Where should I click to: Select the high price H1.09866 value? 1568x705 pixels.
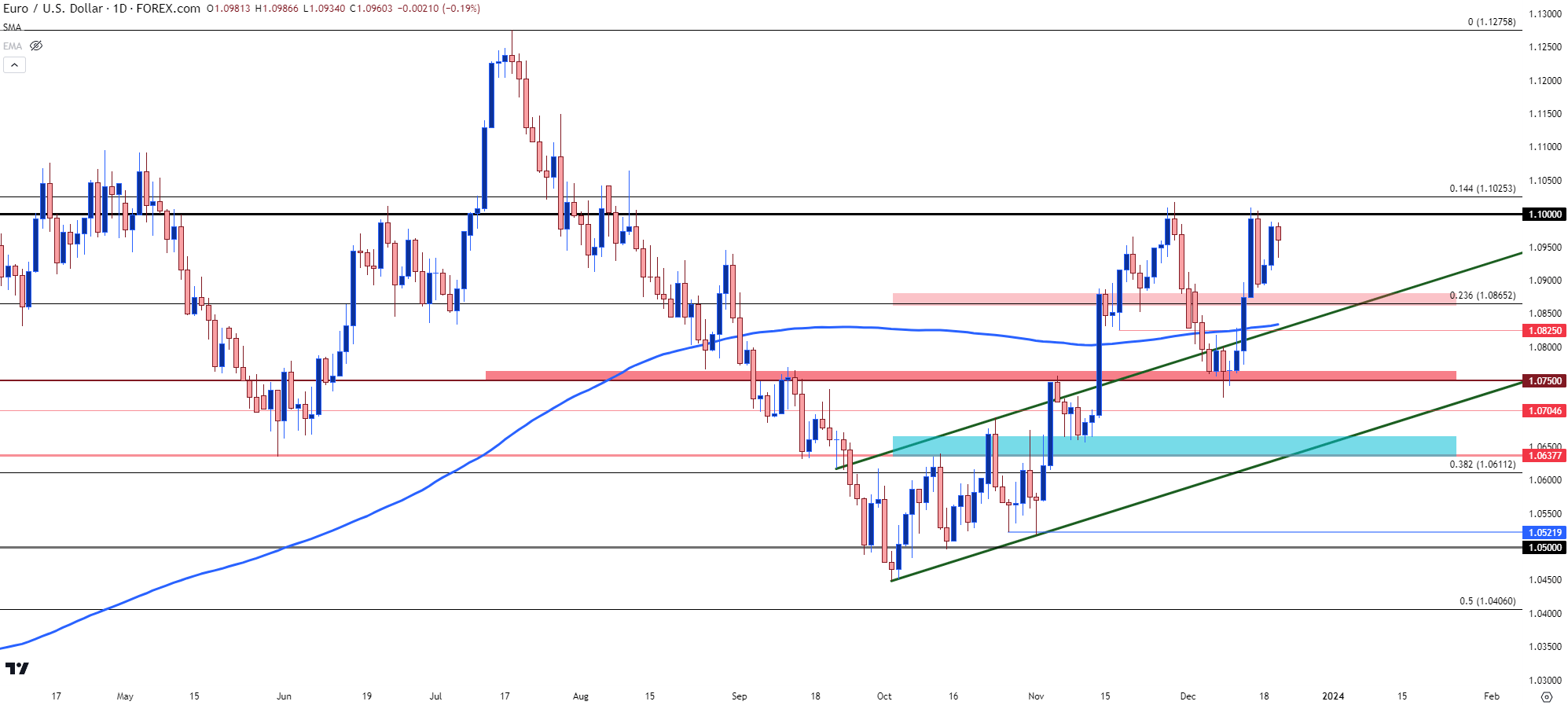[277, 9]
